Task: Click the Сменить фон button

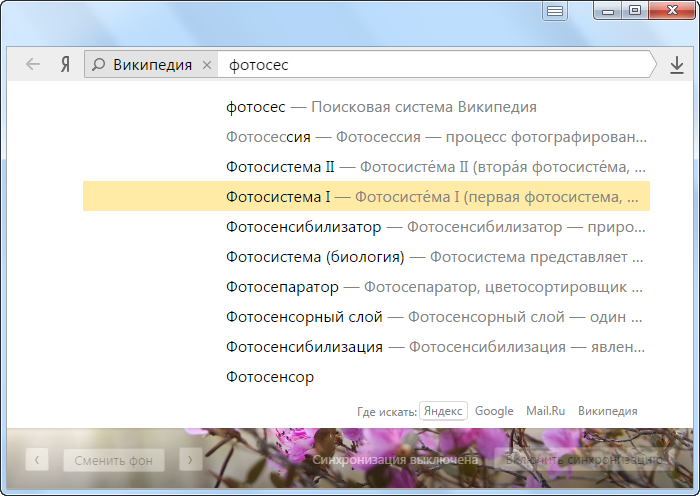Action: [113, 460]
